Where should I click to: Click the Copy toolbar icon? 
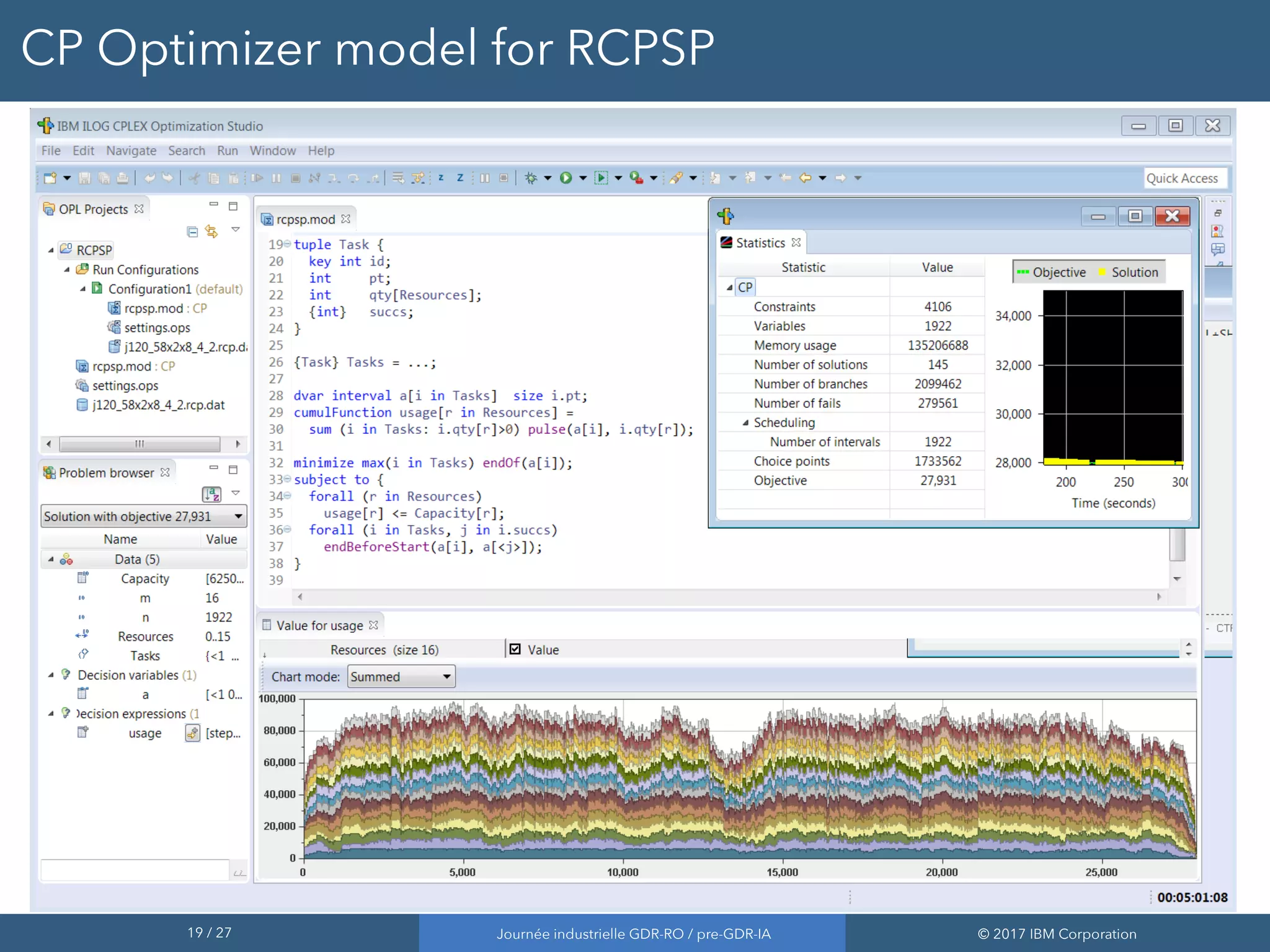tap(214, 178)
